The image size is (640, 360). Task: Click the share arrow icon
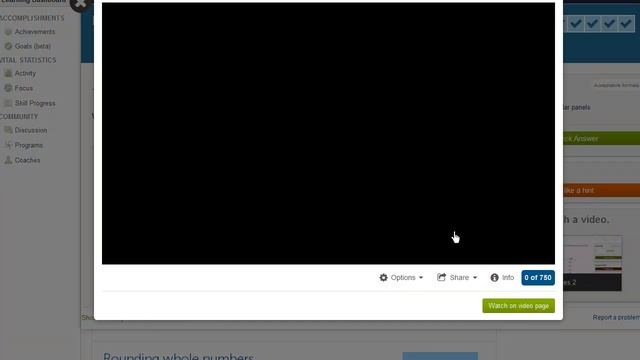tap(441, 277)
